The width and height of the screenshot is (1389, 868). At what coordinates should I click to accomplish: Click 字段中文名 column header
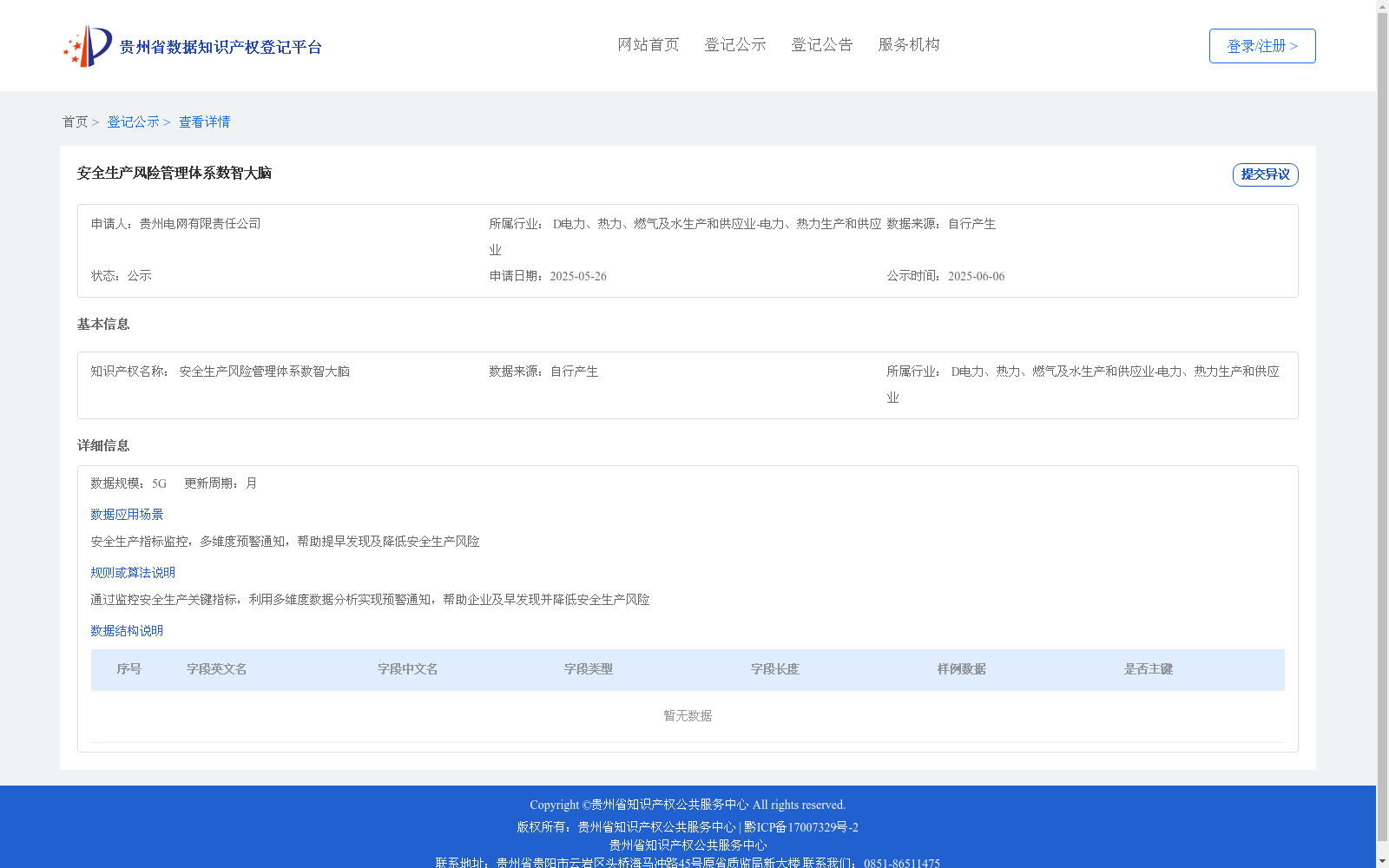(x=408, y=669)
